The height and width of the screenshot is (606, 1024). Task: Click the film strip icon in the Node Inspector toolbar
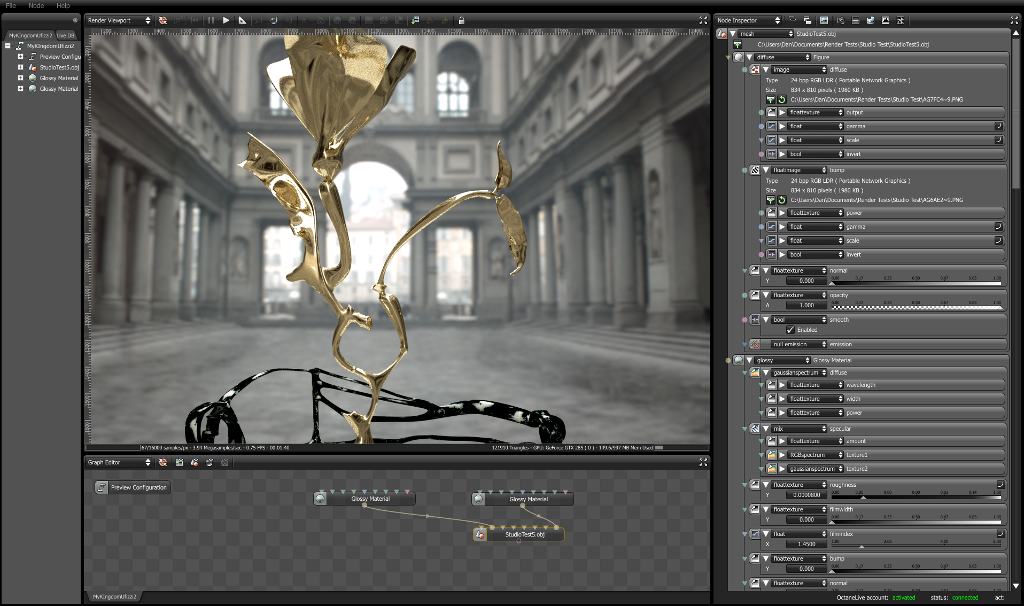point(855,20)
